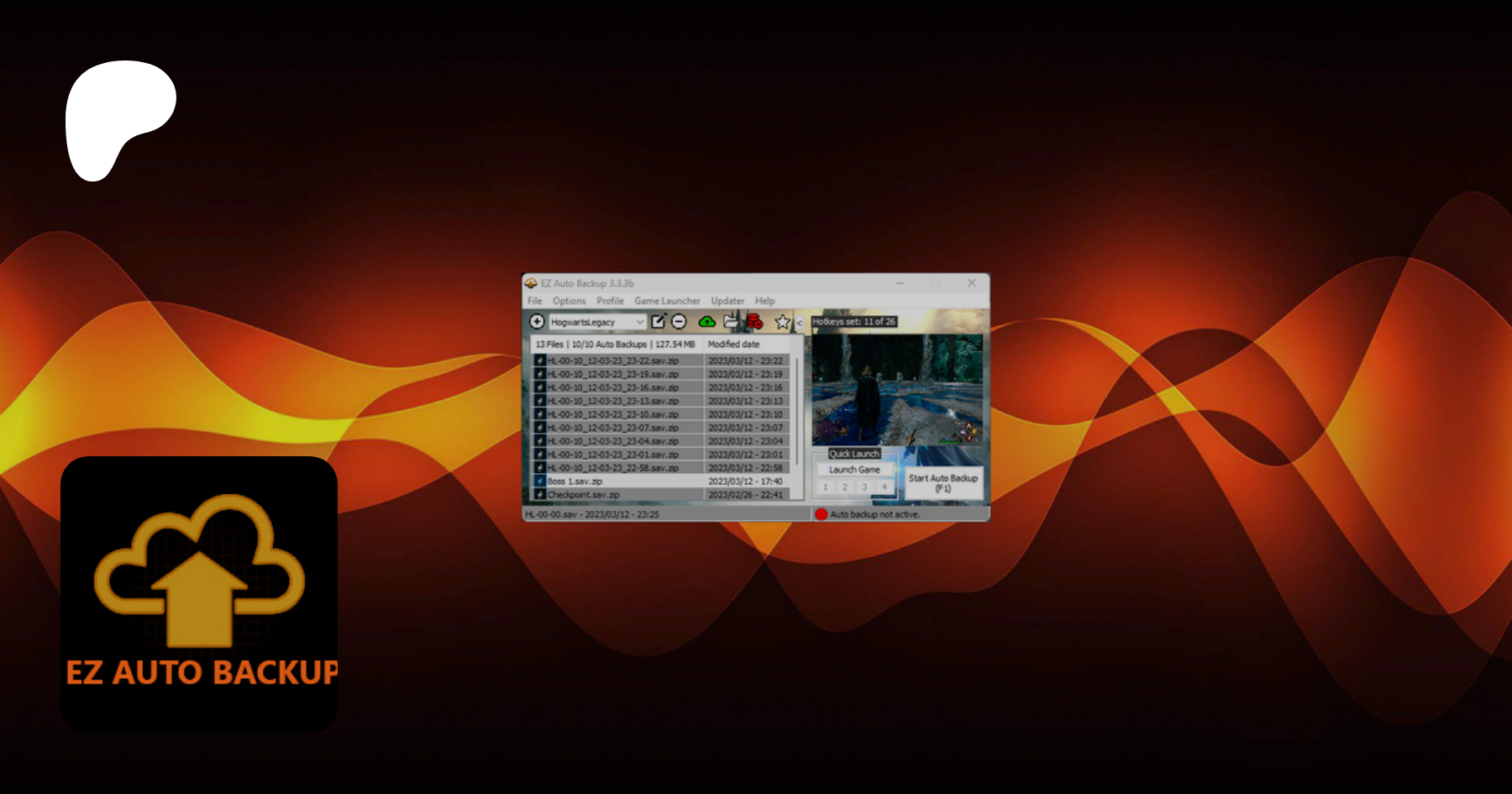Click the Start Auto Backup (F1) button
The height and width of the screenshot is (794, 1512).
[x=943, y=483]
